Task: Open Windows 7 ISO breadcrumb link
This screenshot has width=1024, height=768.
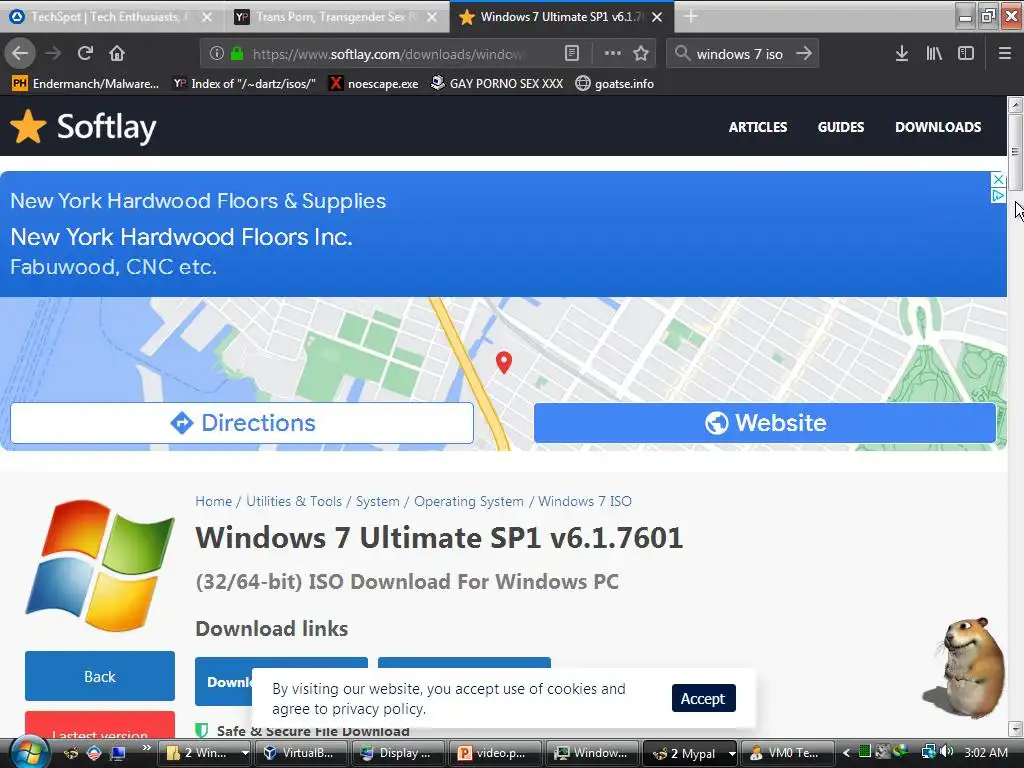Action: point(584,502)
